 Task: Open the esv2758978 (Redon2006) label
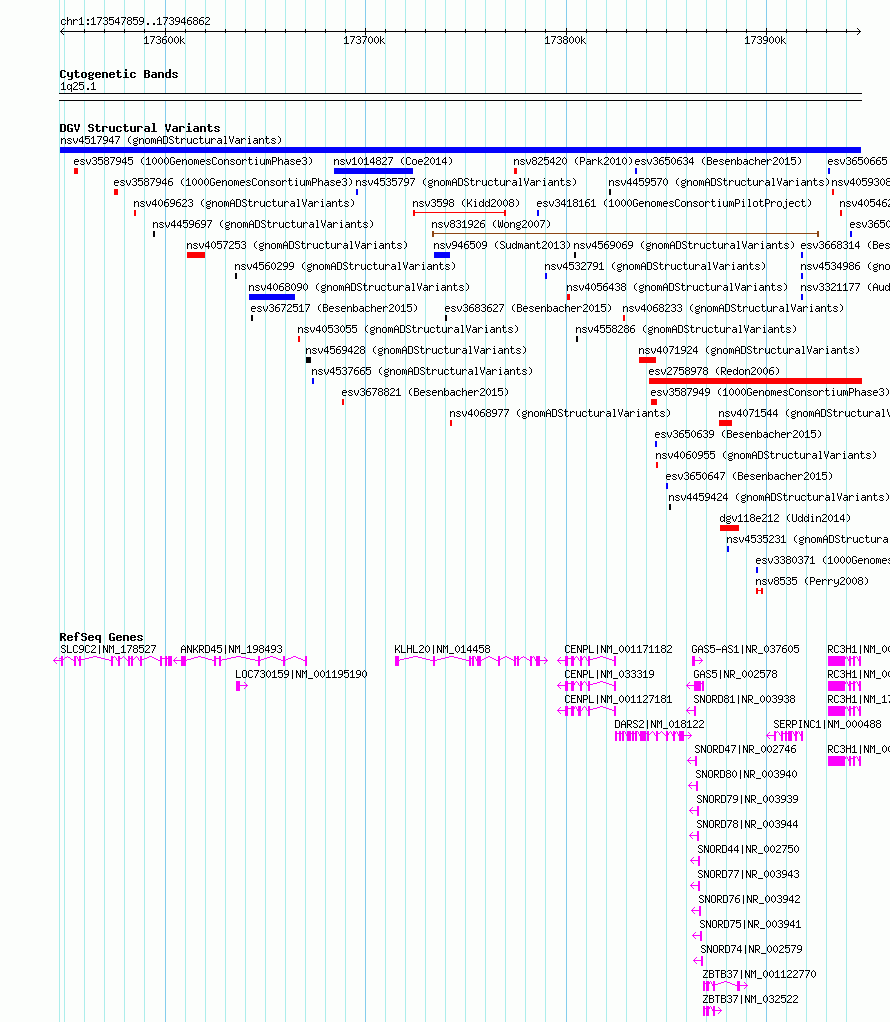pyautogui.click(x=714, y=371)
